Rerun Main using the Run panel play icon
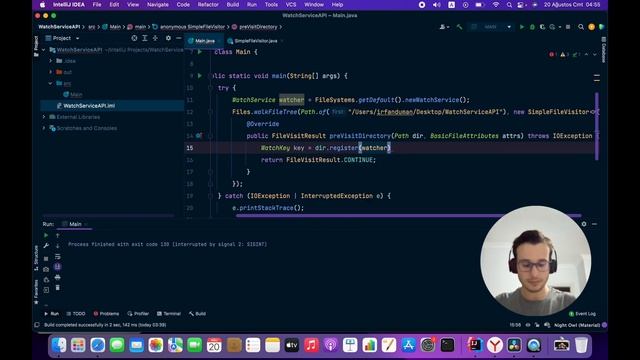 [x=46, y=236]
